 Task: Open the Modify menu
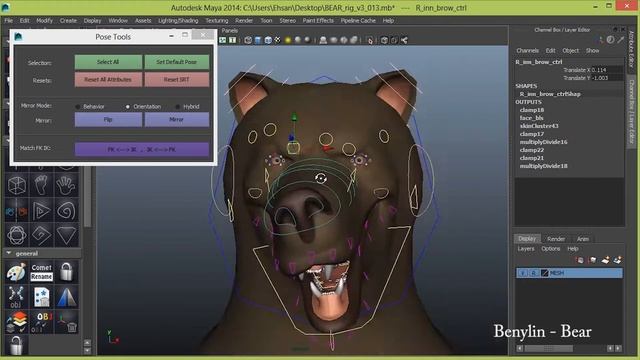tap(44, 20)
